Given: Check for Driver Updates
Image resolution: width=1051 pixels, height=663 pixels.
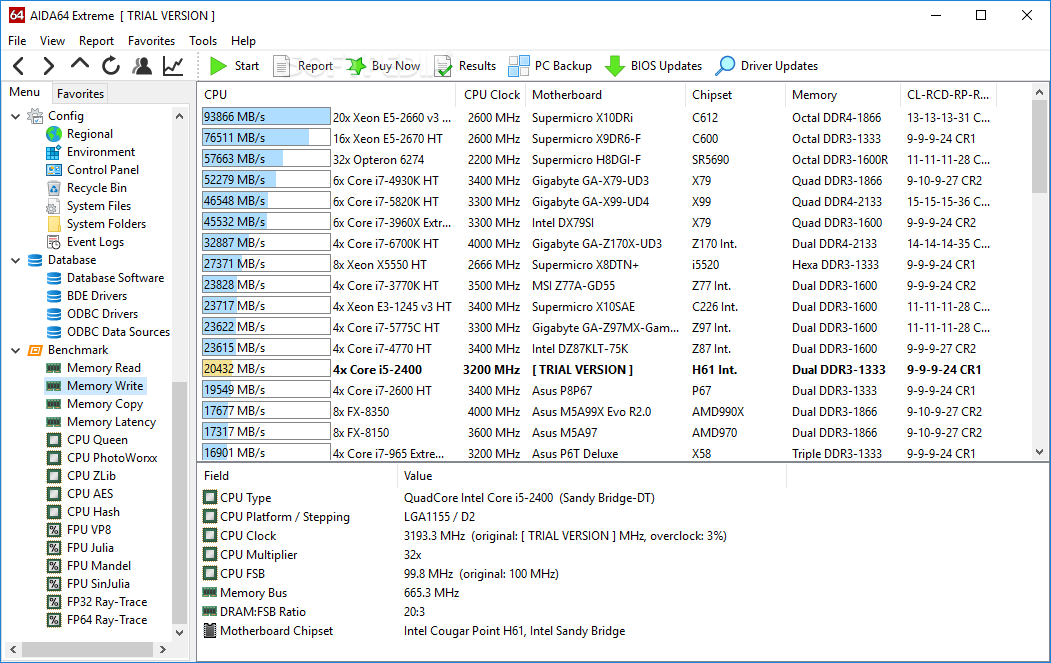Looking at the screenshot, I should [767, 66].
